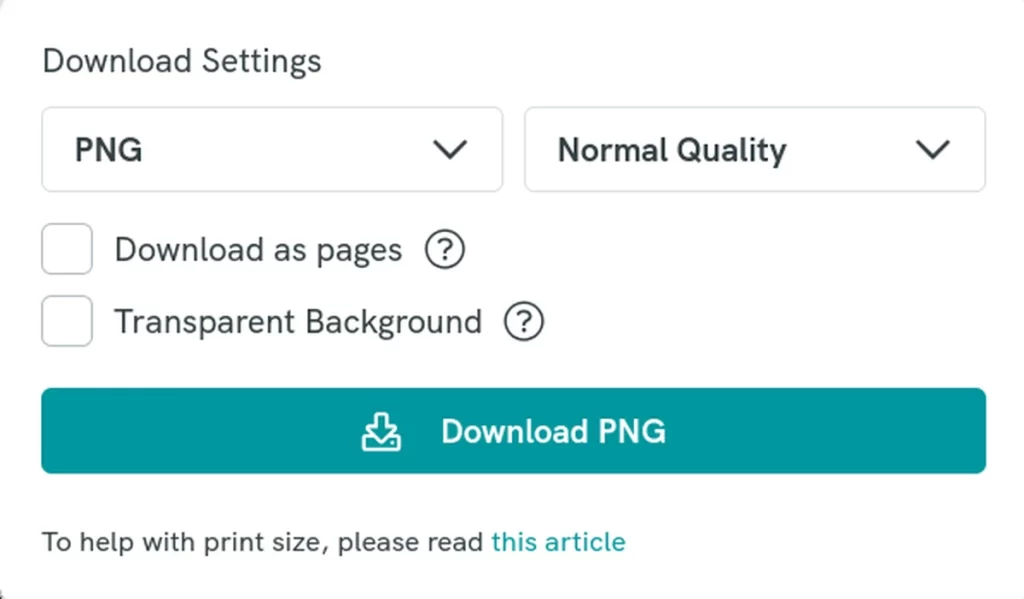This screenshot has height=599, width=1024.
Task: Select the circular info icon for transparency help
Action: [524, 321]
